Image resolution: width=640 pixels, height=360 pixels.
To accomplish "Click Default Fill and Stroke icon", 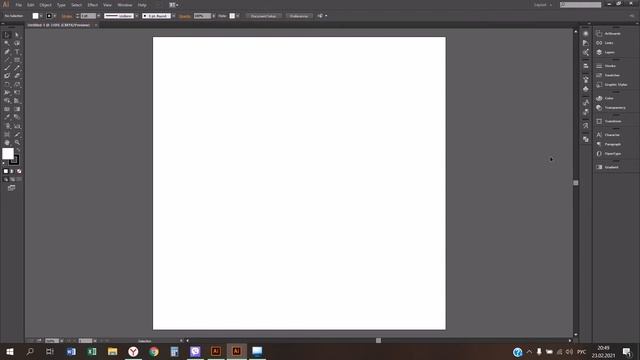I will [x=4, y=163].
